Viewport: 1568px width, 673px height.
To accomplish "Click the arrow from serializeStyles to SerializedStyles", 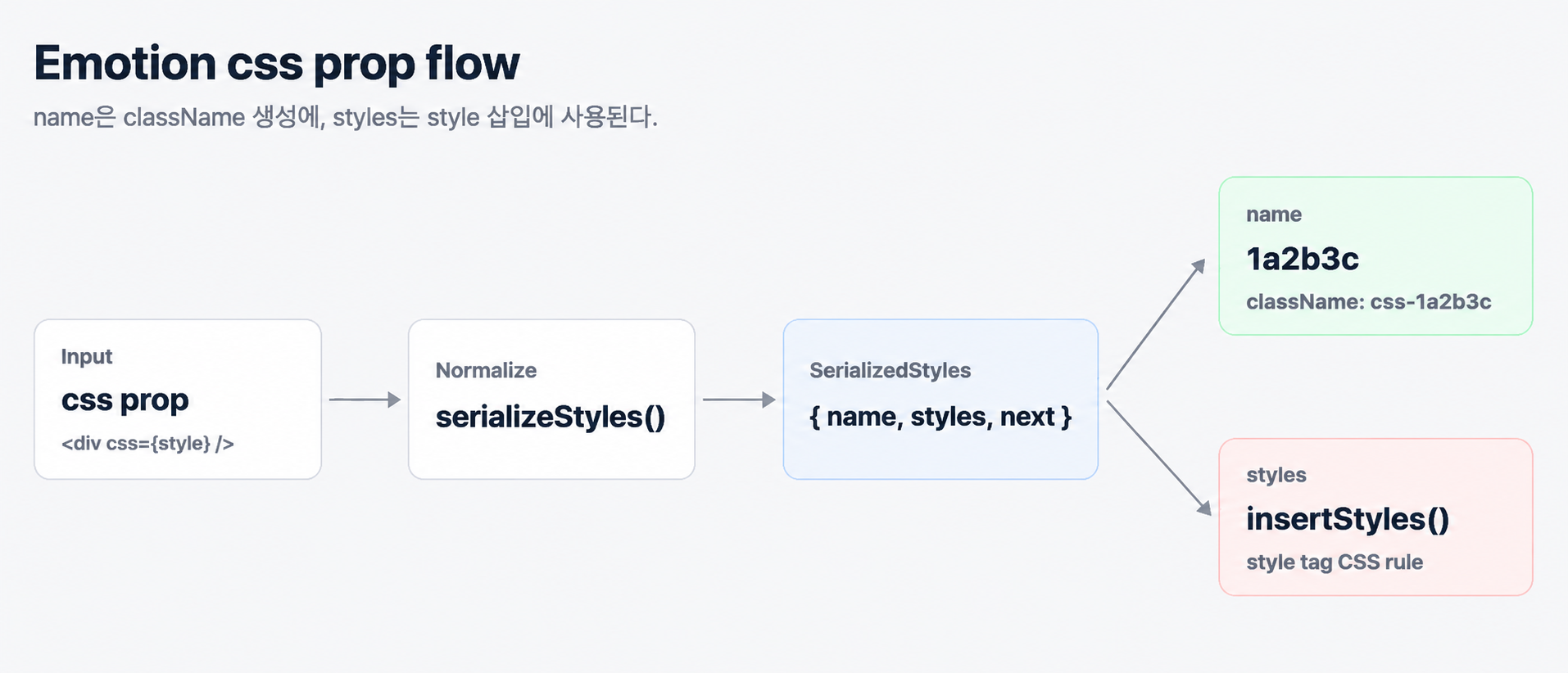I will pos(739,400).
